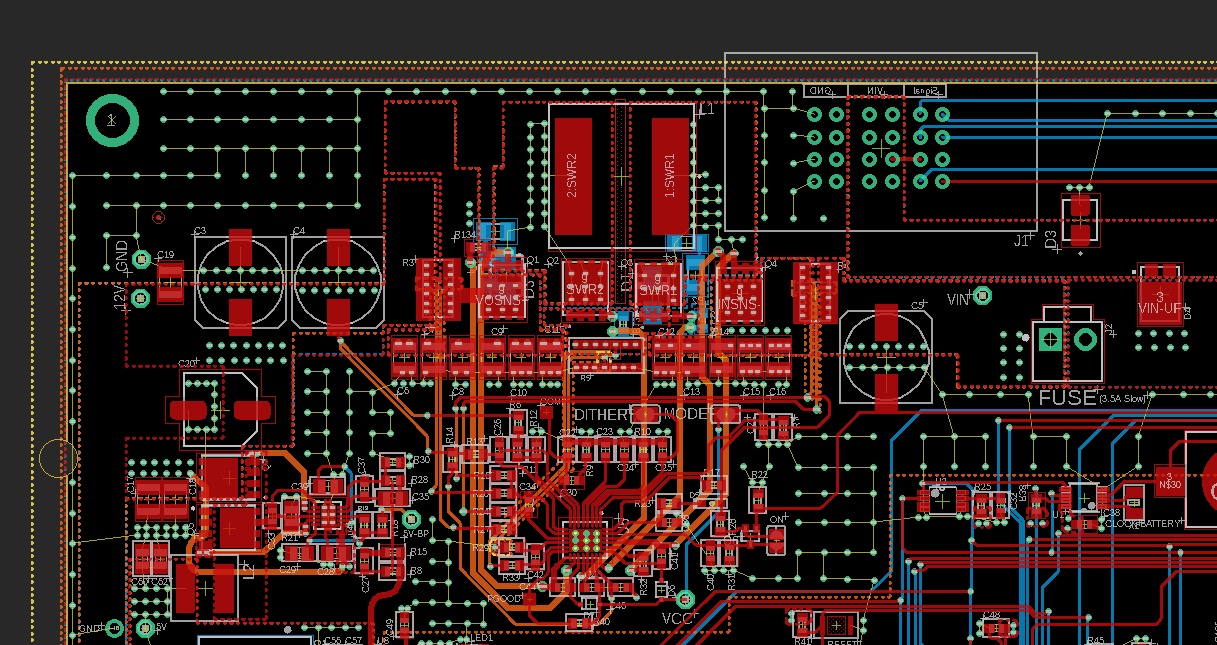Select the SWR1 MOSFET footprint

click(x=658, y=291)
